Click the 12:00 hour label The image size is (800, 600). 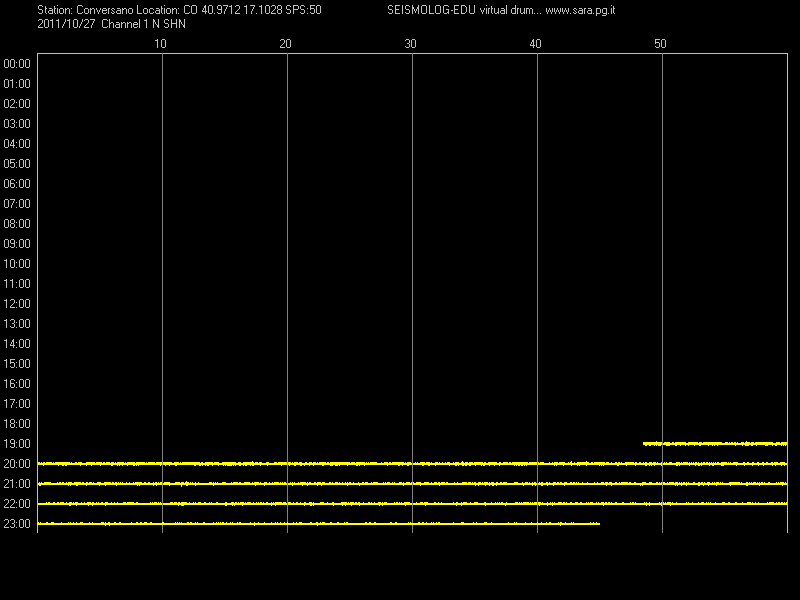coord(17,304)
